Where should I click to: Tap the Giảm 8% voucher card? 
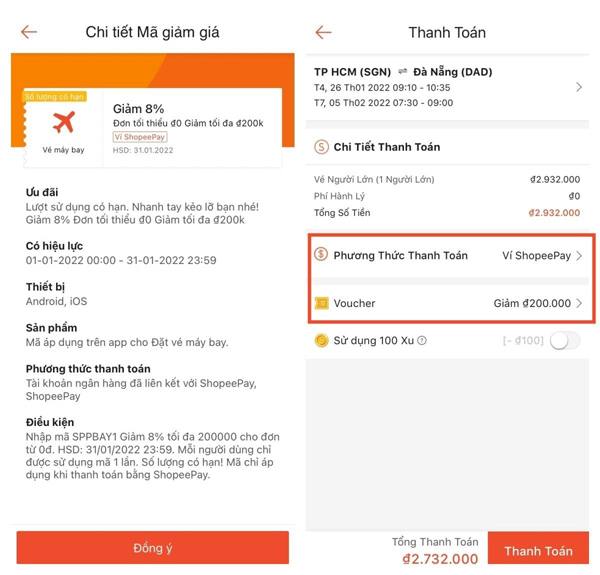153,128
